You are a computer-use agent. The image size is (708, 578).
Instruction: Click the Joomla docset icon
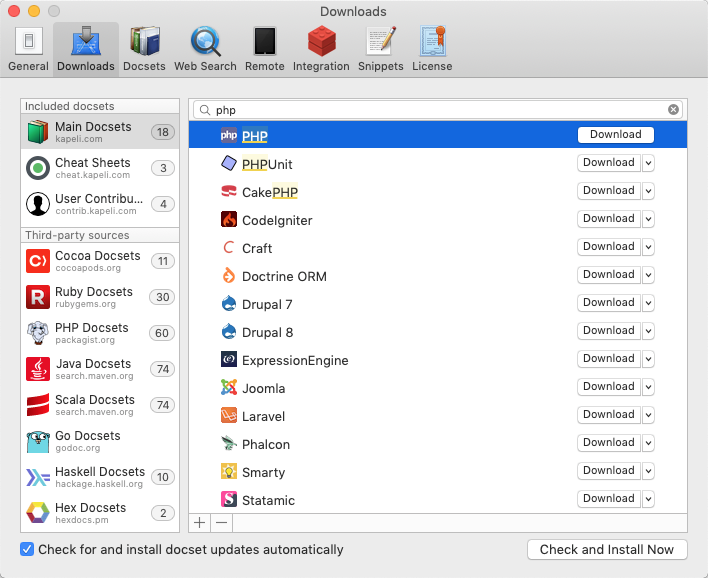[x=229, y=387]
